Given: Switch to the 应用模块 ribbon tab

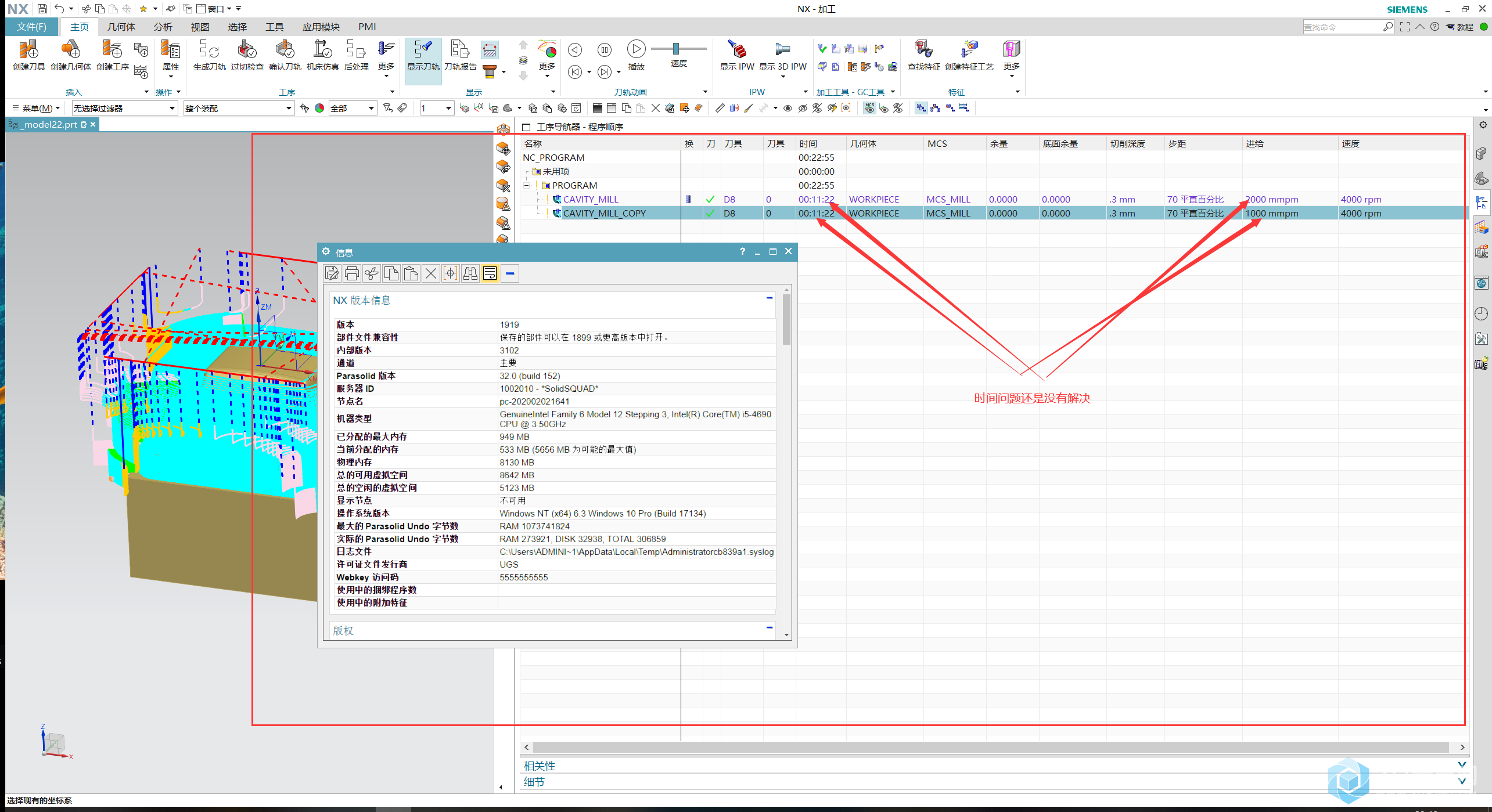Looking at the screenshot, I should pos(321,27).
